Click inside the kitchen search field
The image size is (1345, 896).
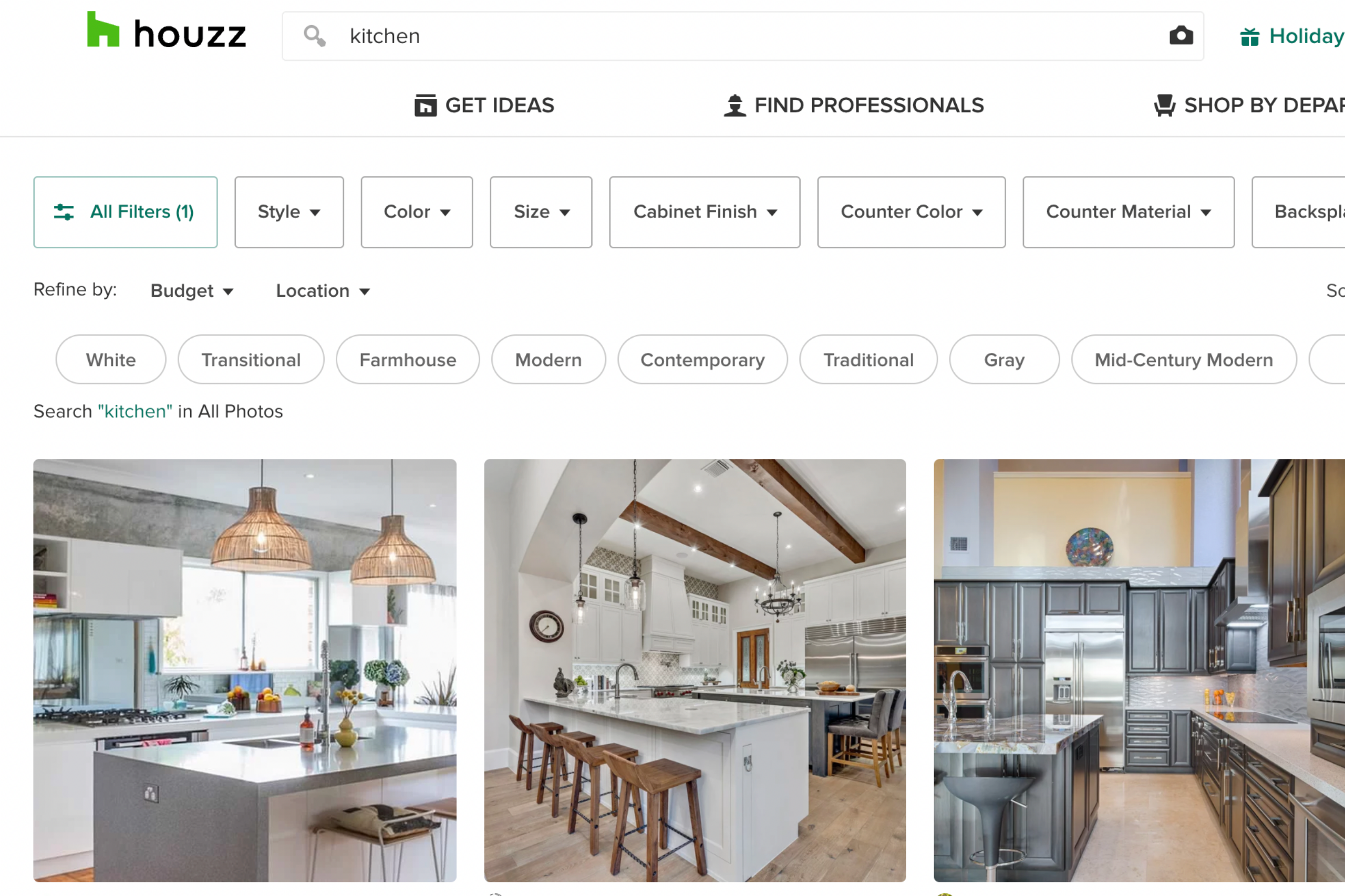(x=742, y=36)
